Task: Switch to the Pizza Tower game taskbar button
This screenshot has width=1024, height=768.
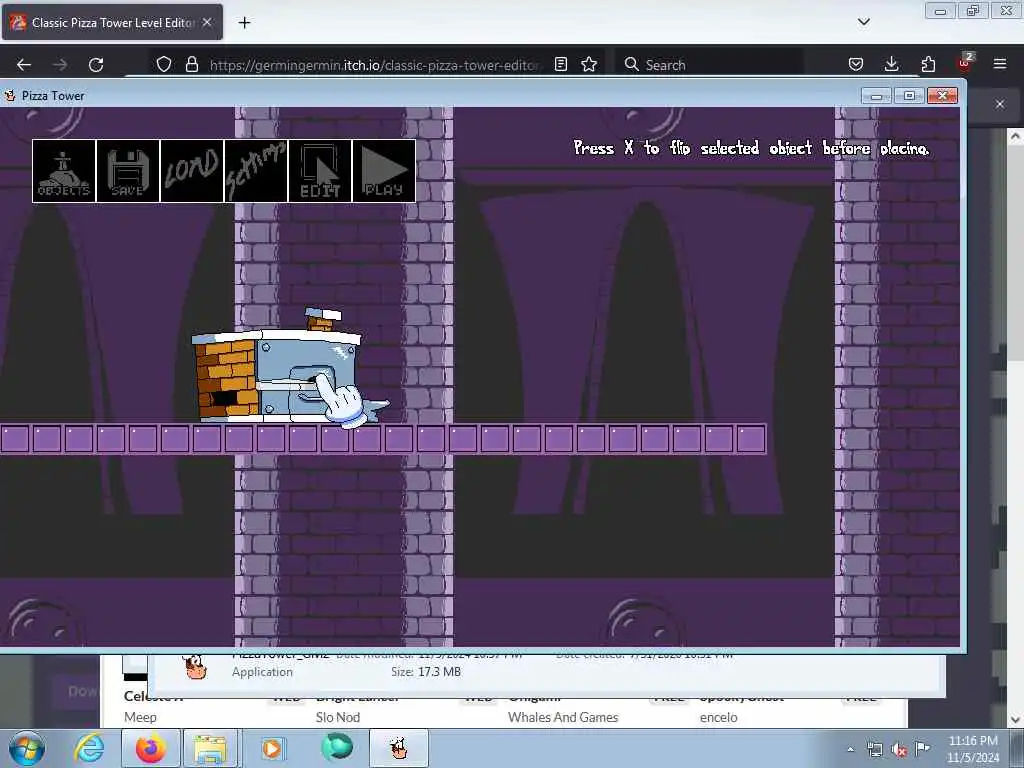Action: pos(399,748)
